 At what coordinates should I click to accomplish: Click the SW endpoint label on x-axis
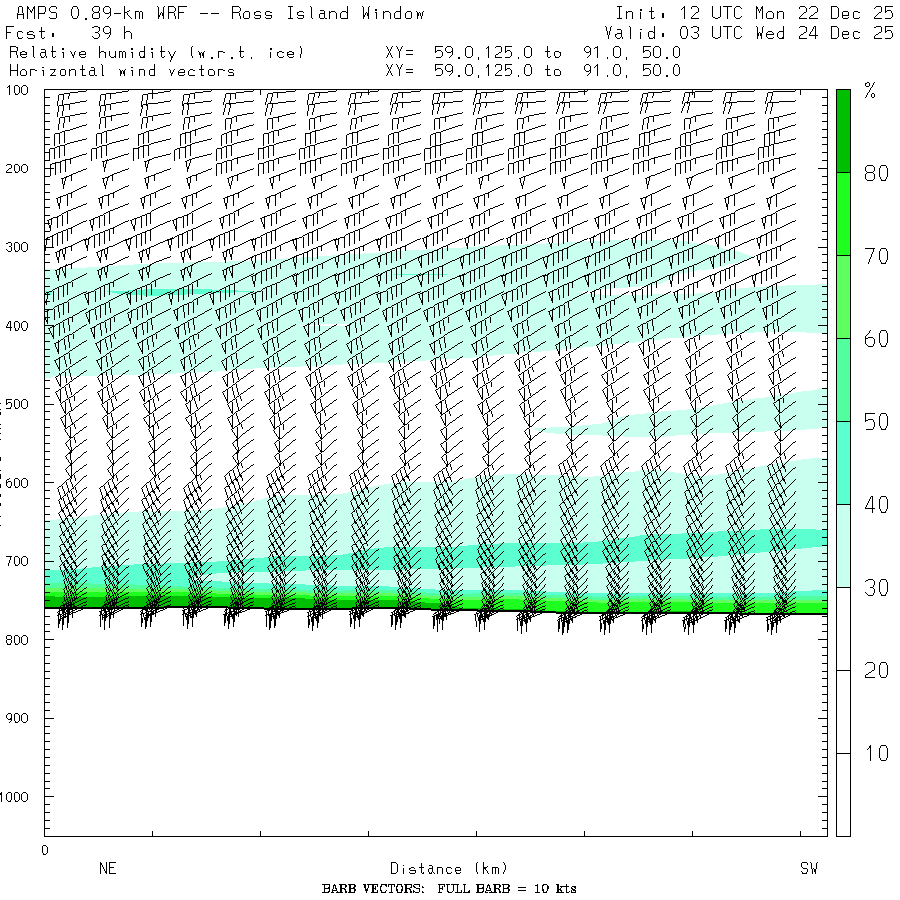[809, 869]
